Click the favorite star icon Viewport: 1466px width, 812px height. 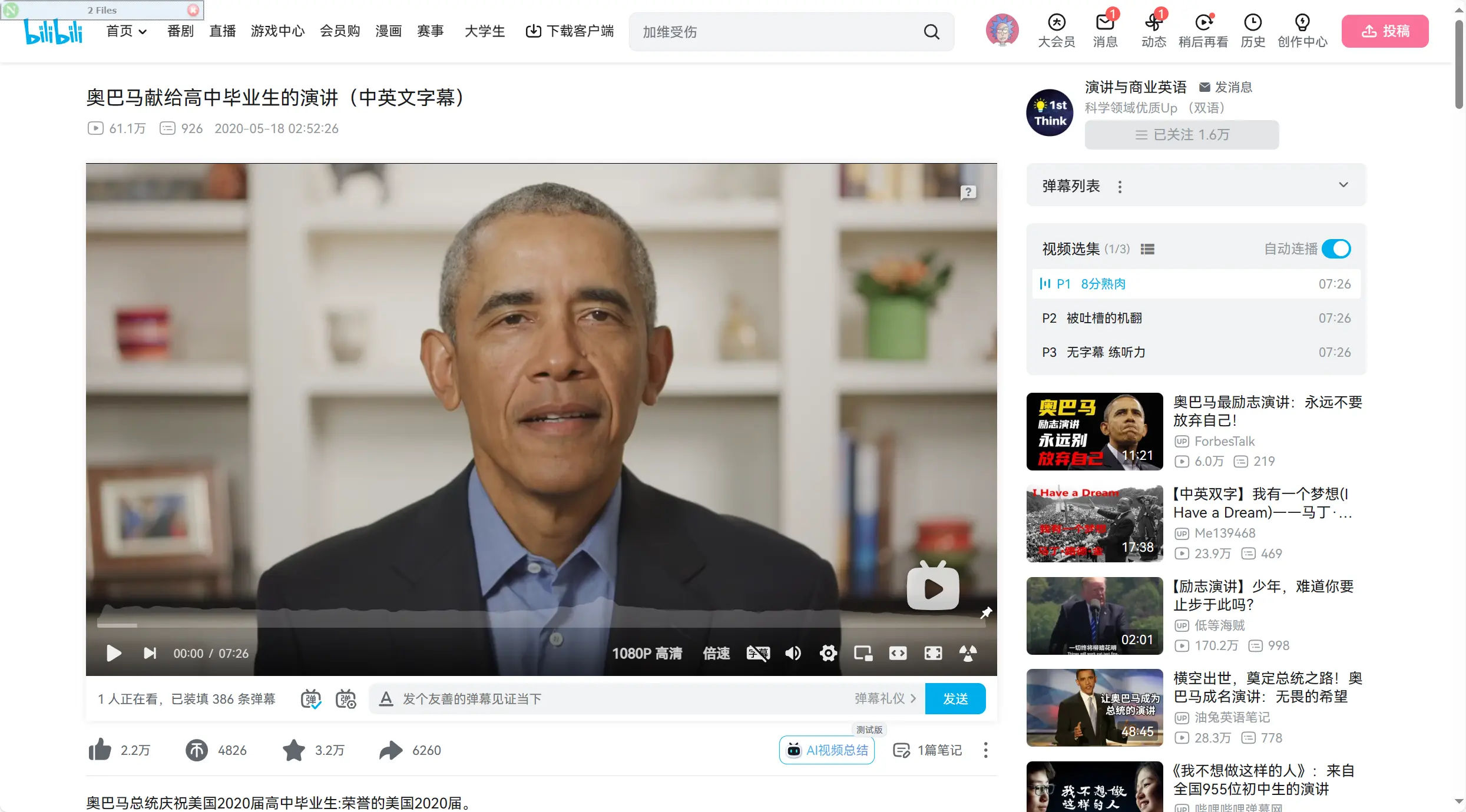tap(293, 750)
